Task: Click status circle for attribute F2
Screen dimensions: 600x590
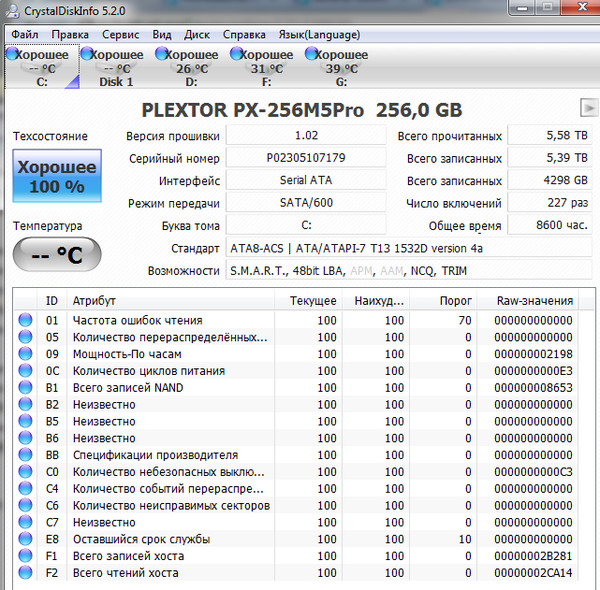Action: click(x=25, y=572)
